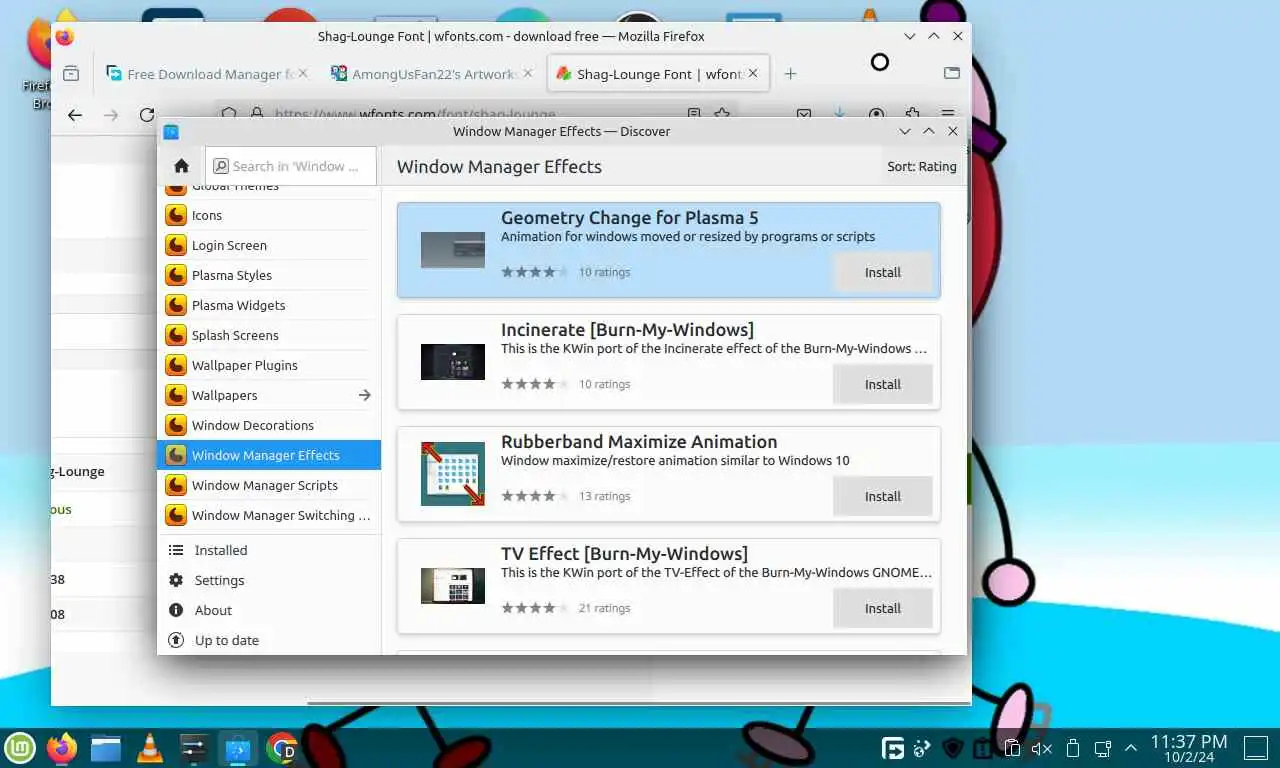Close the Shag-Lounge Font tab
The width and height of the screenshot is (1280, 768).
[x=753, y=73]
